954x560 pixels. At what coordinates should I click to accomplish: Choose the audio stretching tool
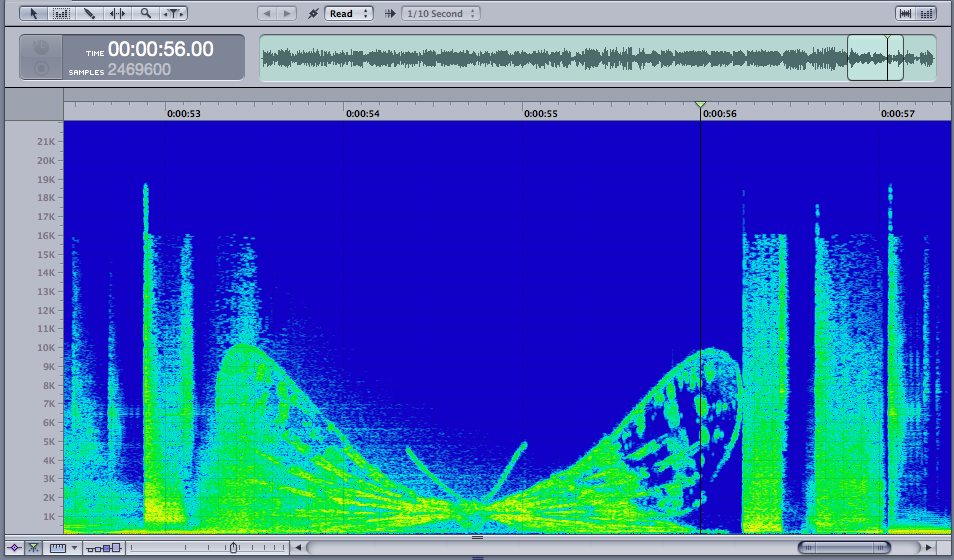[117, 13]
